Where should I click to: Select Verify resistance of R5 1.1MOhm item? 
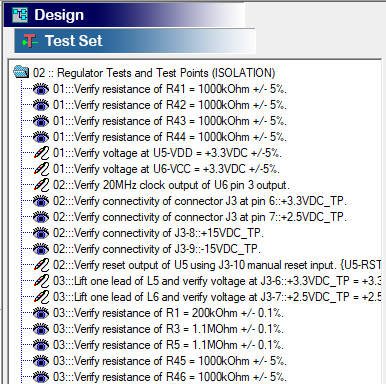click(x=168, y=345)
